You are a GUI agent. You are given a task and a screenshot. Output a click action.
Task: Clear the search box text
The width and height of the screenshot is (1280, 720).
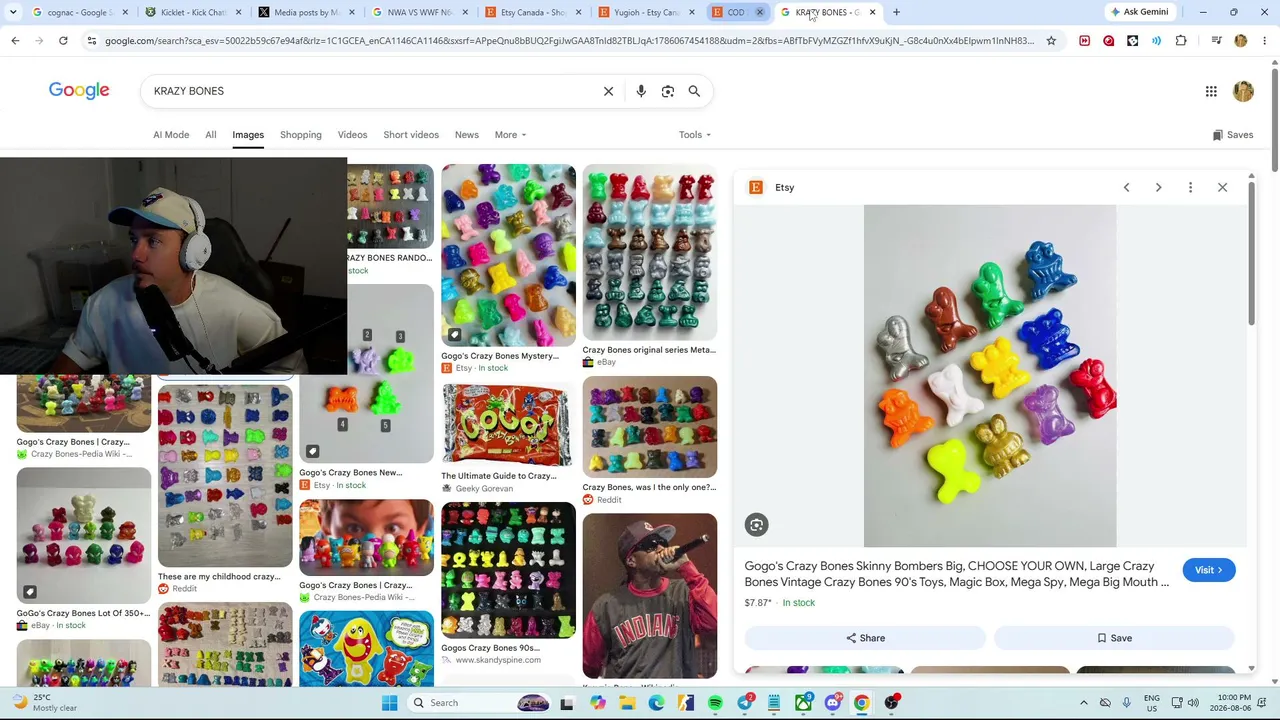point(608,91)
